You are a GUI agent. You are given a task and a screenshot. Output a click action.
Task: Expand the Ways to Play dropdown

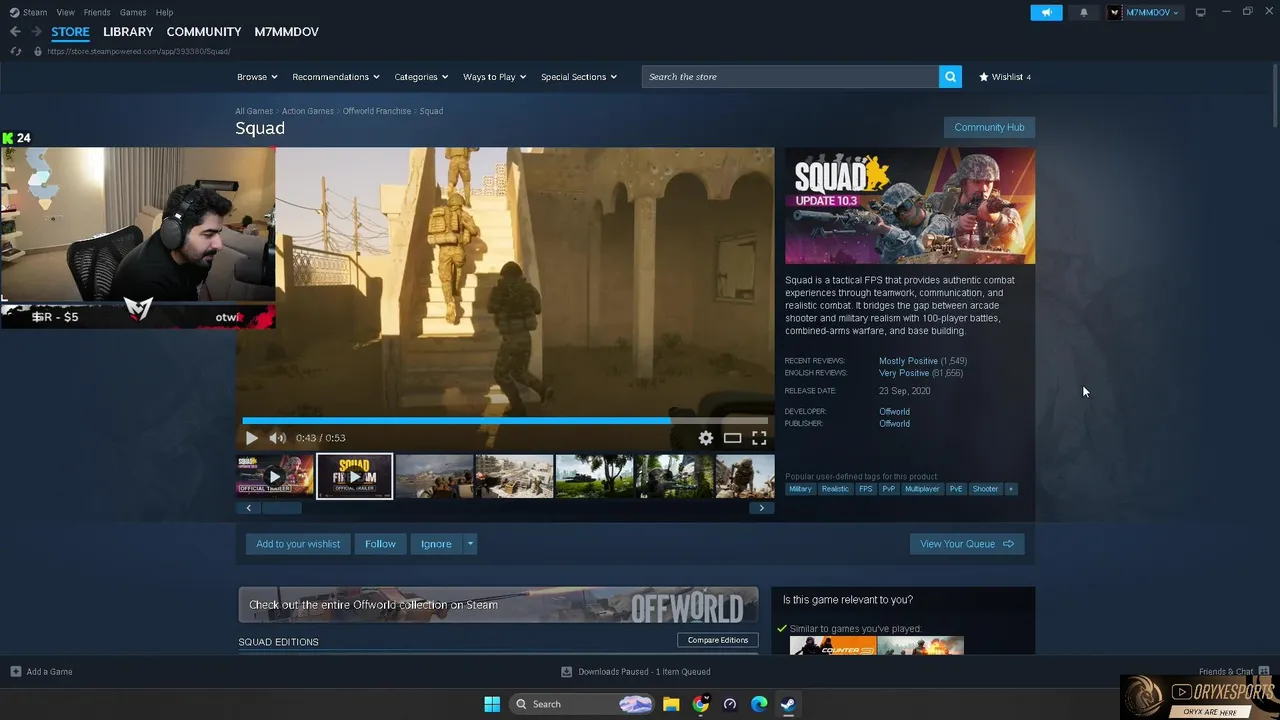pyautogui.click(x=494, y=77)
